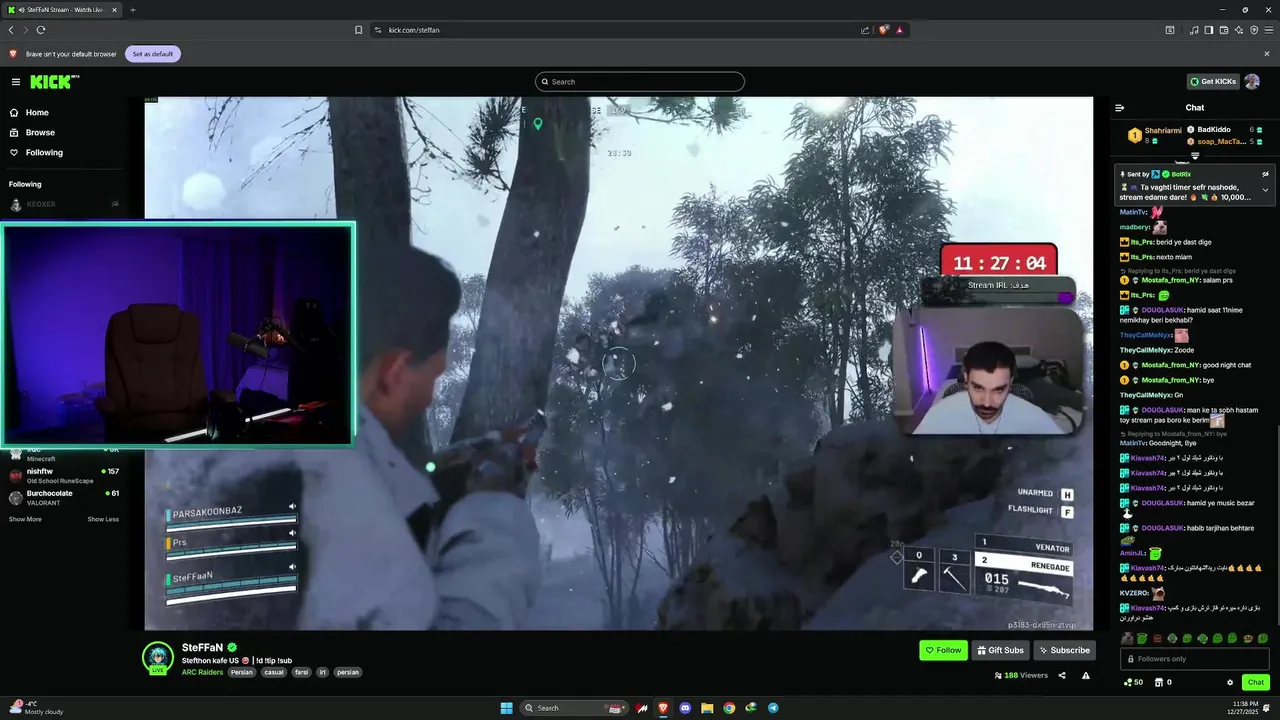Open the shop icon showing 0

click(1163, 682)
